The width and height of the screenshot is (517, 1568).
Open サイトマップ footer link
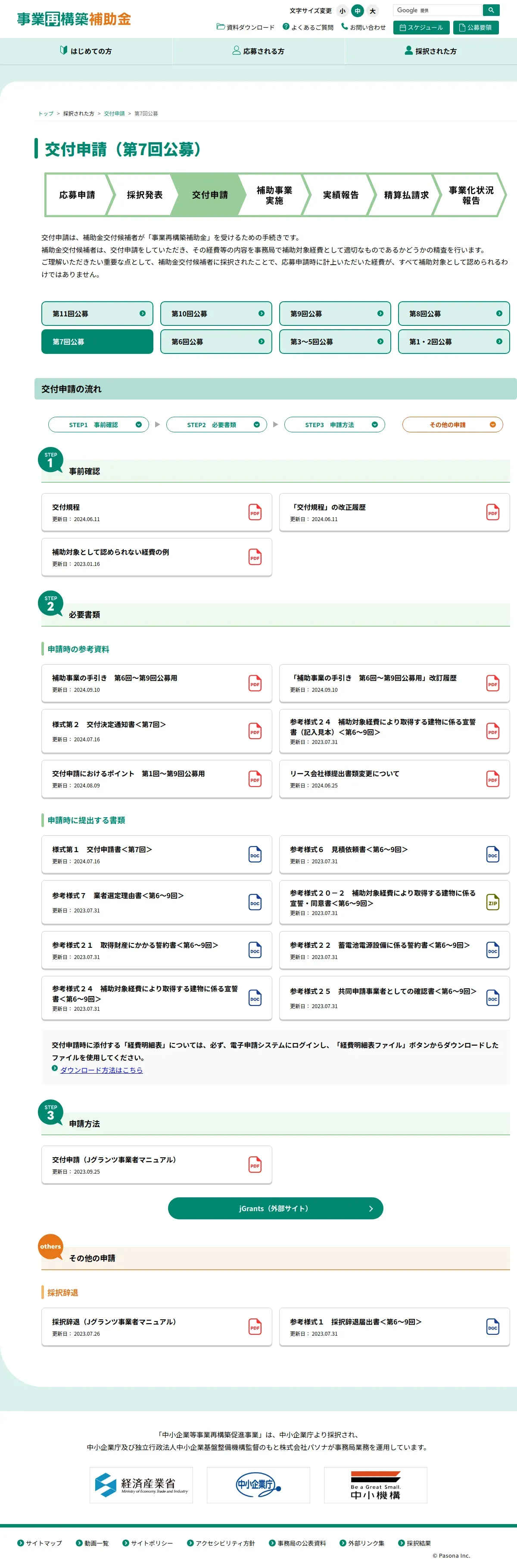click(40, 1543)
